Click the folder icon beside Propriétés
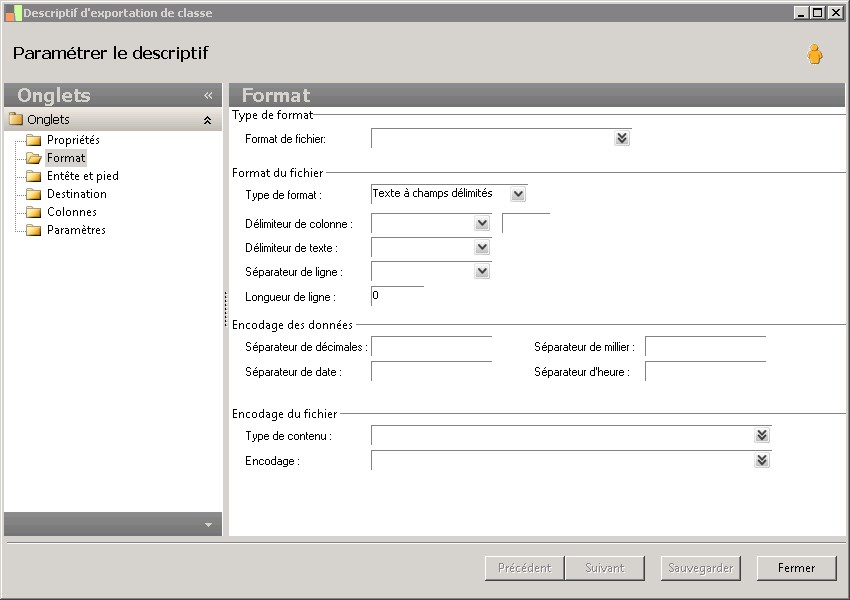Image resolution: width=850 pixels, height=600 pixels. pyautogui.click(x=34, y=140)
